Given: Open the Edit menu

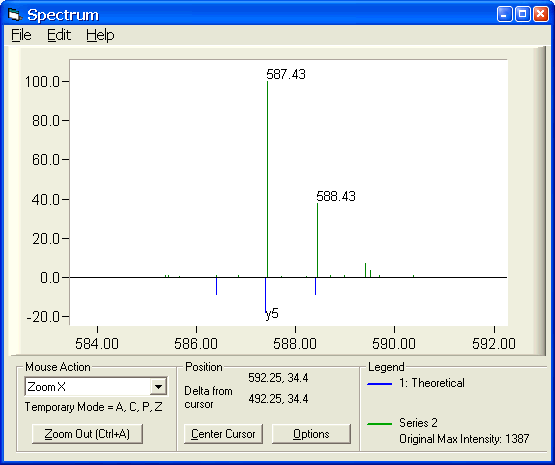Looking at the screenshot, I should pos(59,35).
